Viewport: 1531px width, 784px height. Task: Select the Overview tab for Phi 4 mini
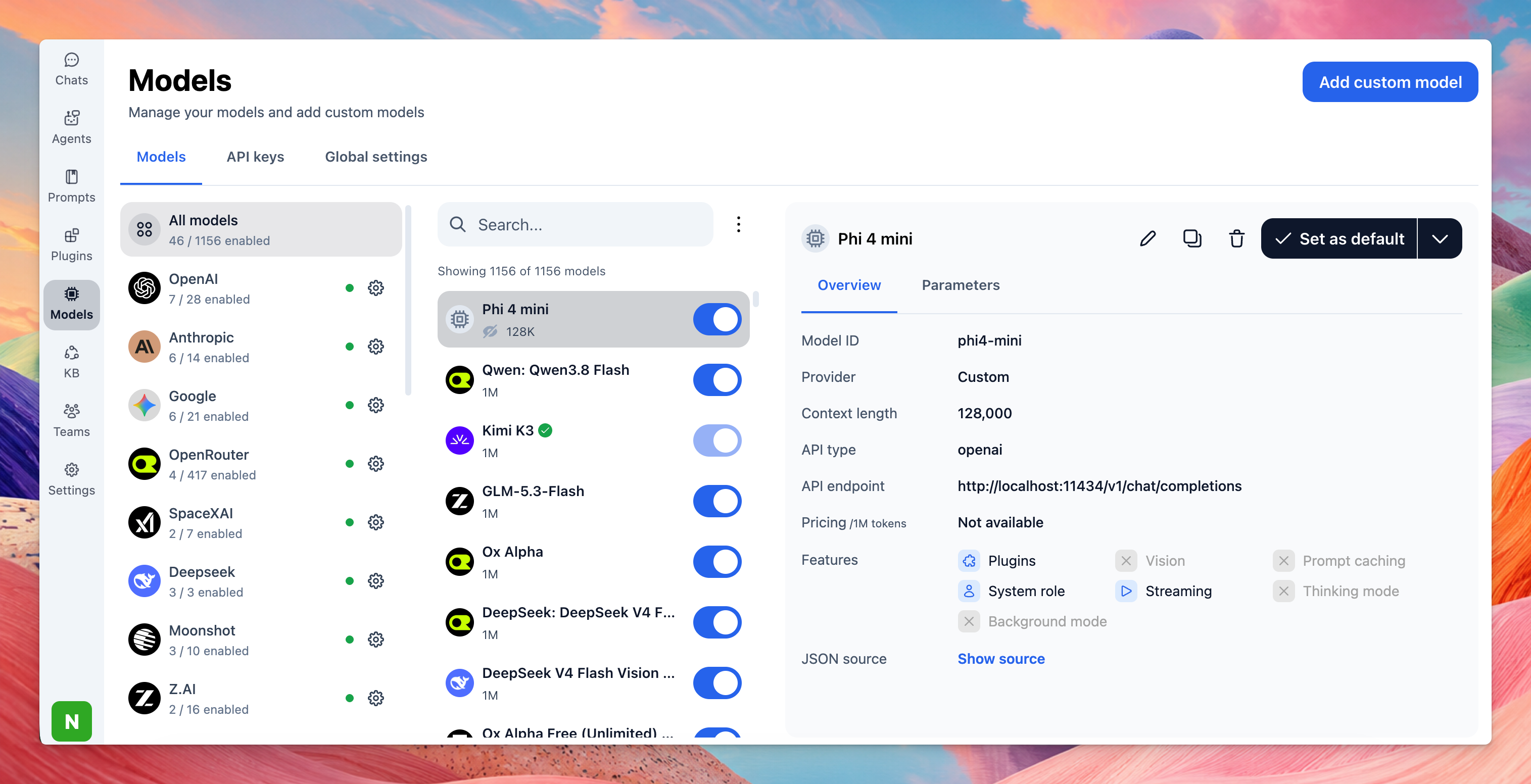849,285
